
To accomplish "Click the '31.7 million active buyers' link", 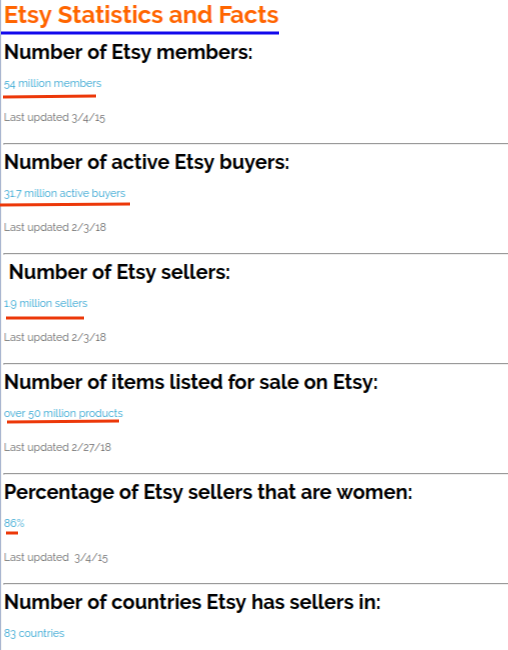I will 65,193.
